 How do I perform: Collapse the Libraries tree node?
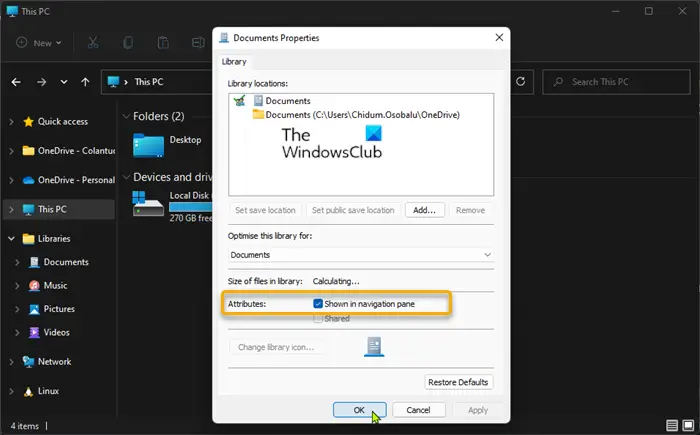[x=11, y=238]
